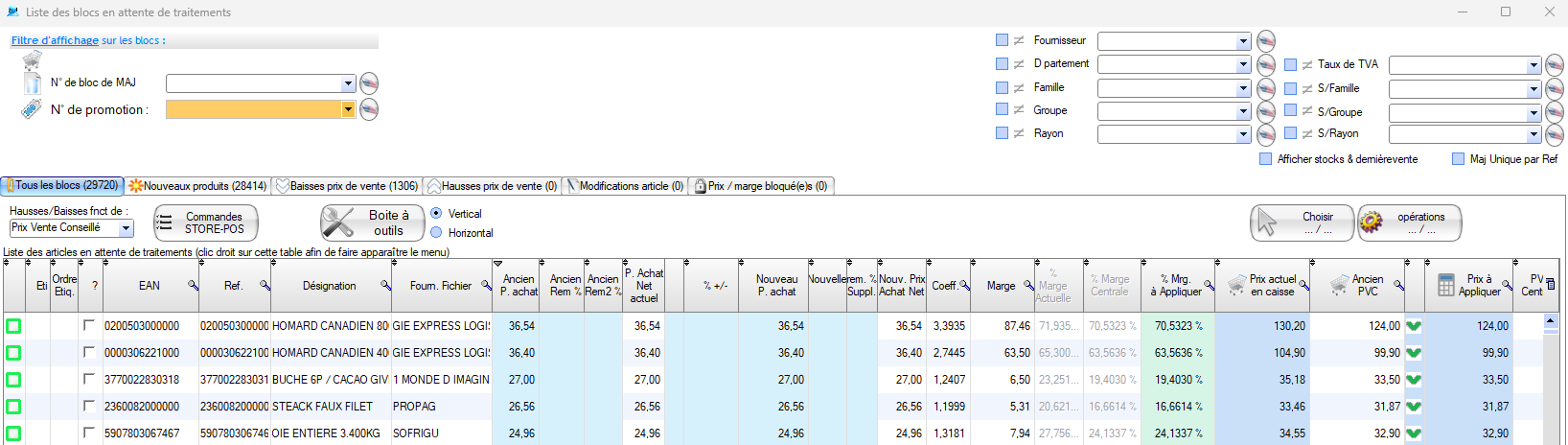Open the Baisses prix de vente (1306) tab
This screenshot has height=445, width=1568.
347,186
